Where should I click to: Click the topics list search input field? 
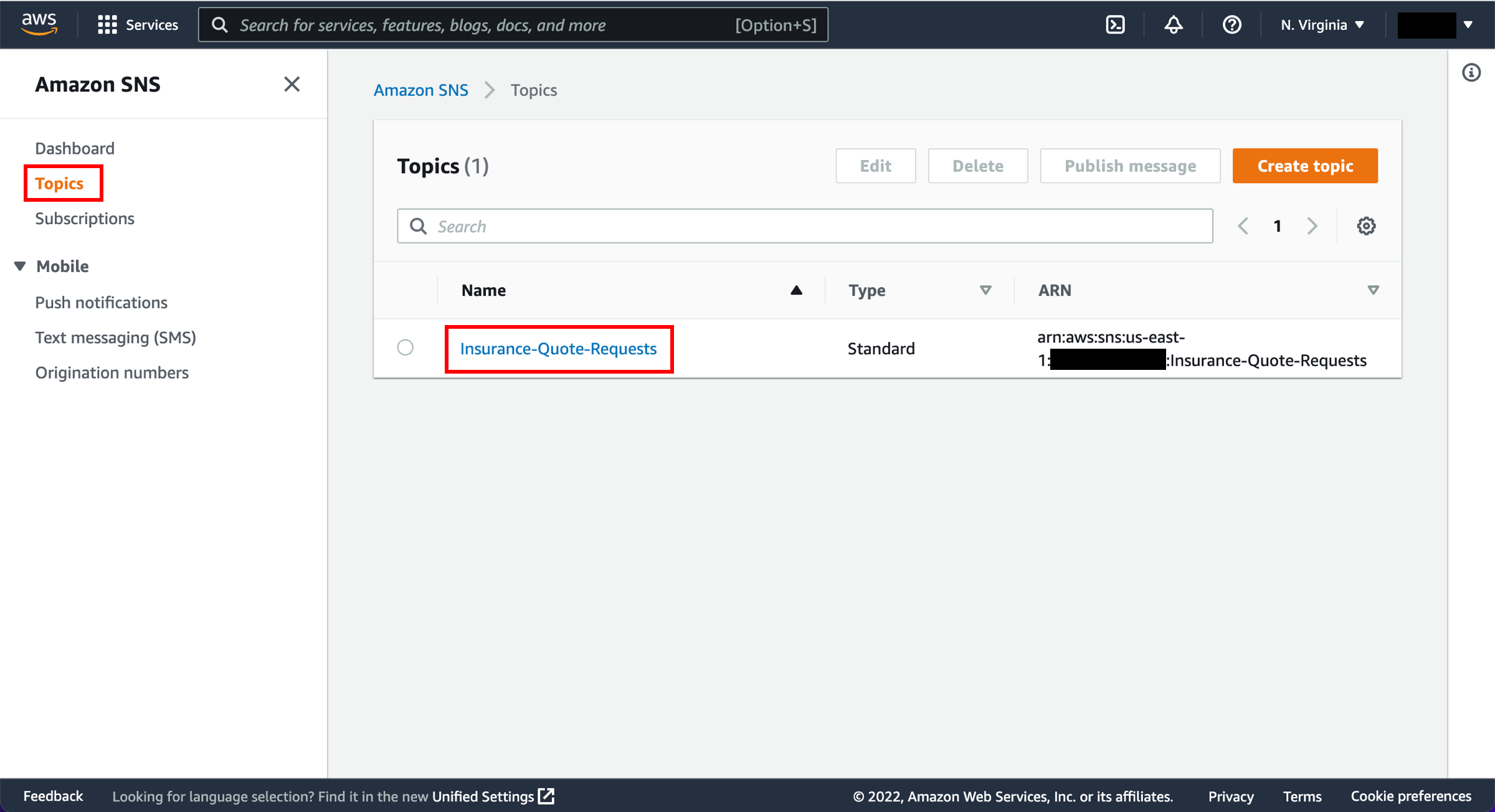pos(805,226)
